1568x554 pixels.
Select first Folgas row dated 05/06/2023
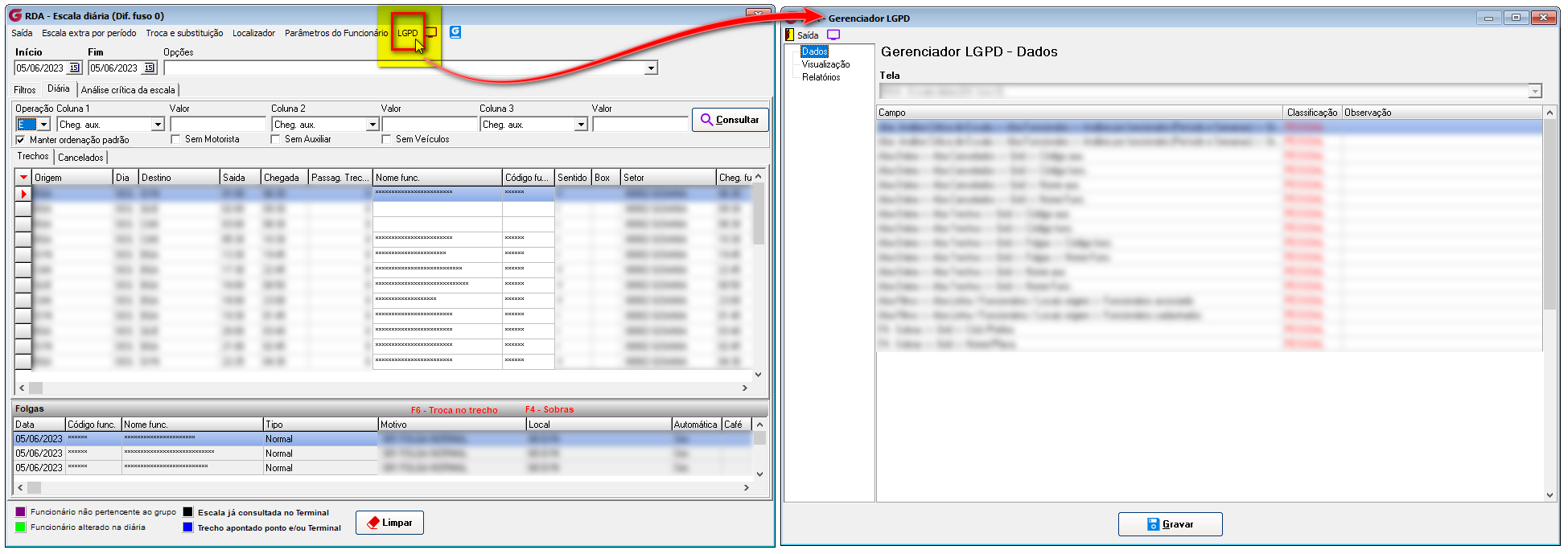coord(382,439)
